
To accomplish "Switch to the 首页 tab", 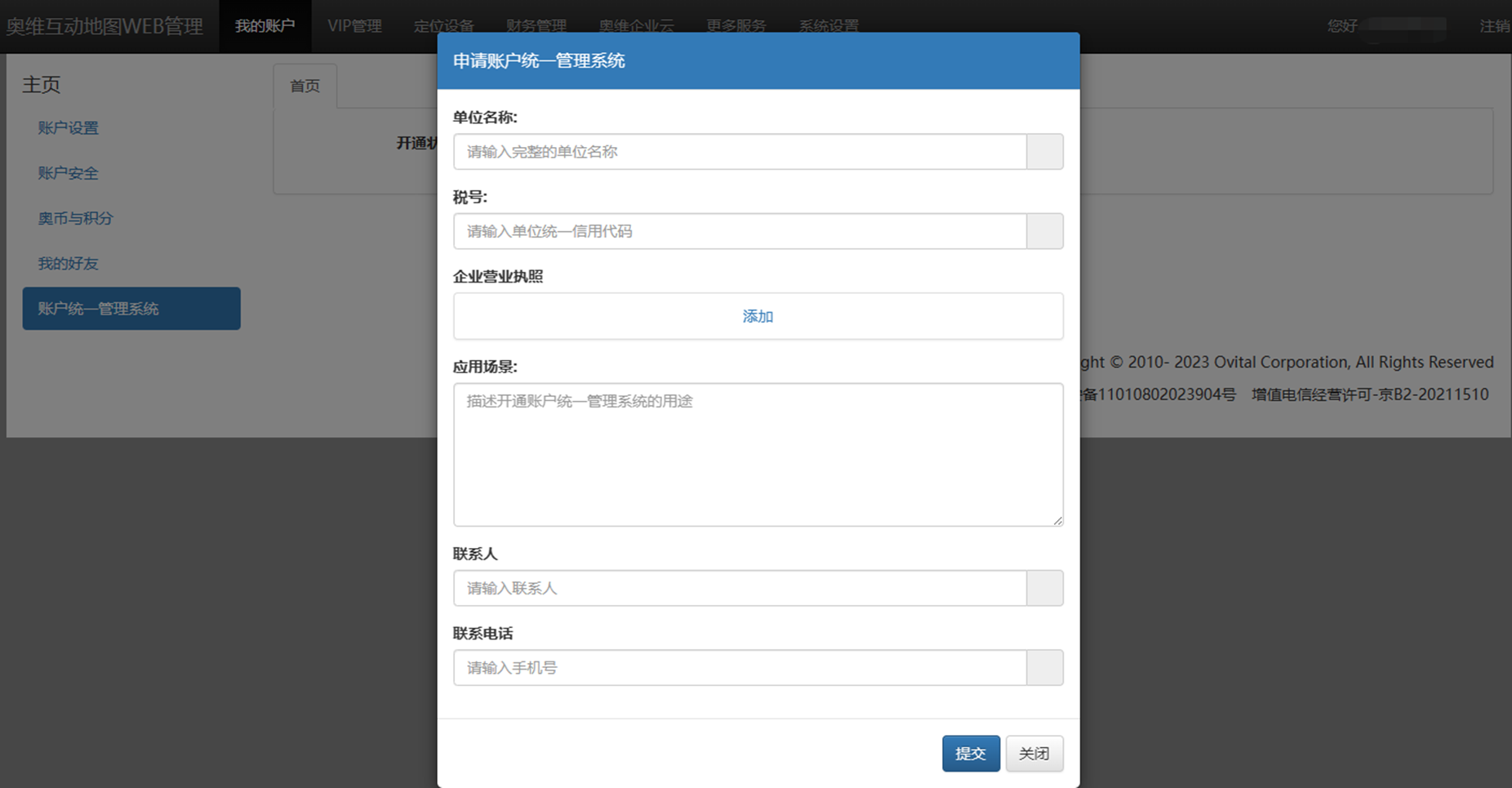I will coord(305,86).
